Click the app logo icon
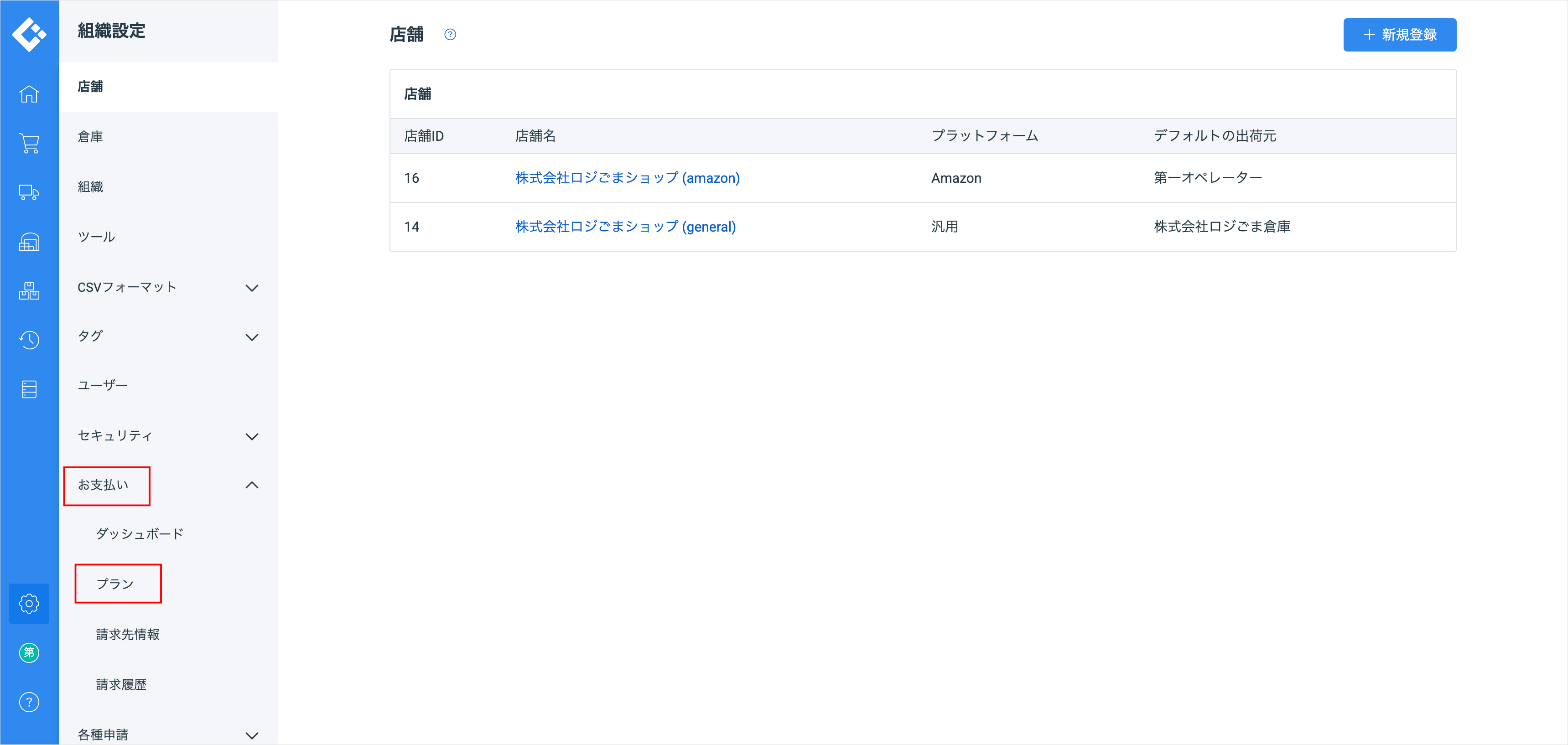 [x=29, y=35]
